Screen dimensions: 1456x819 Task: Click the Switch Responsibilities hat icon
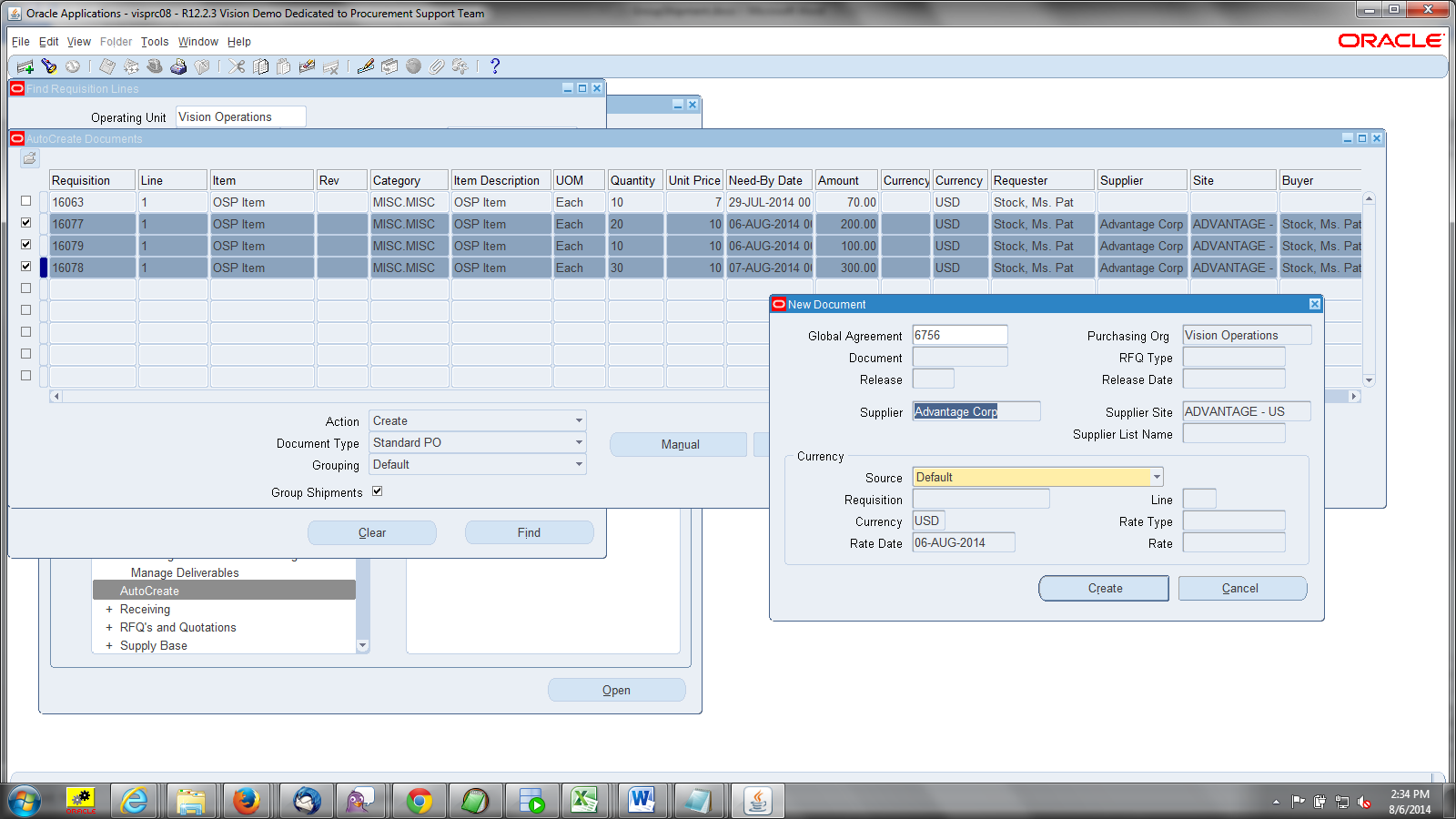pos(155,66)
